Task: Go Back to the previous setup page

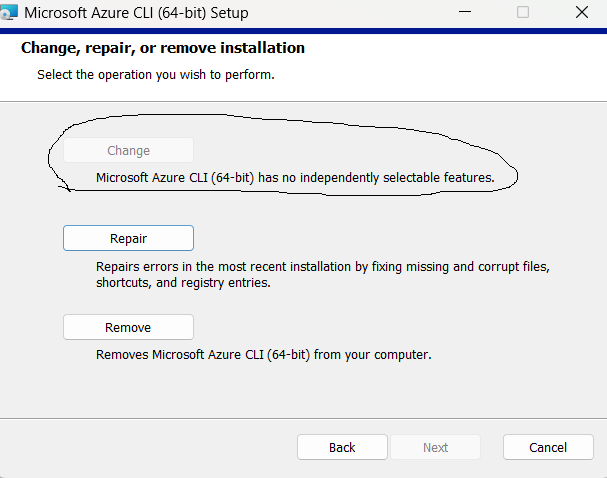Action: tap(342, 447)
